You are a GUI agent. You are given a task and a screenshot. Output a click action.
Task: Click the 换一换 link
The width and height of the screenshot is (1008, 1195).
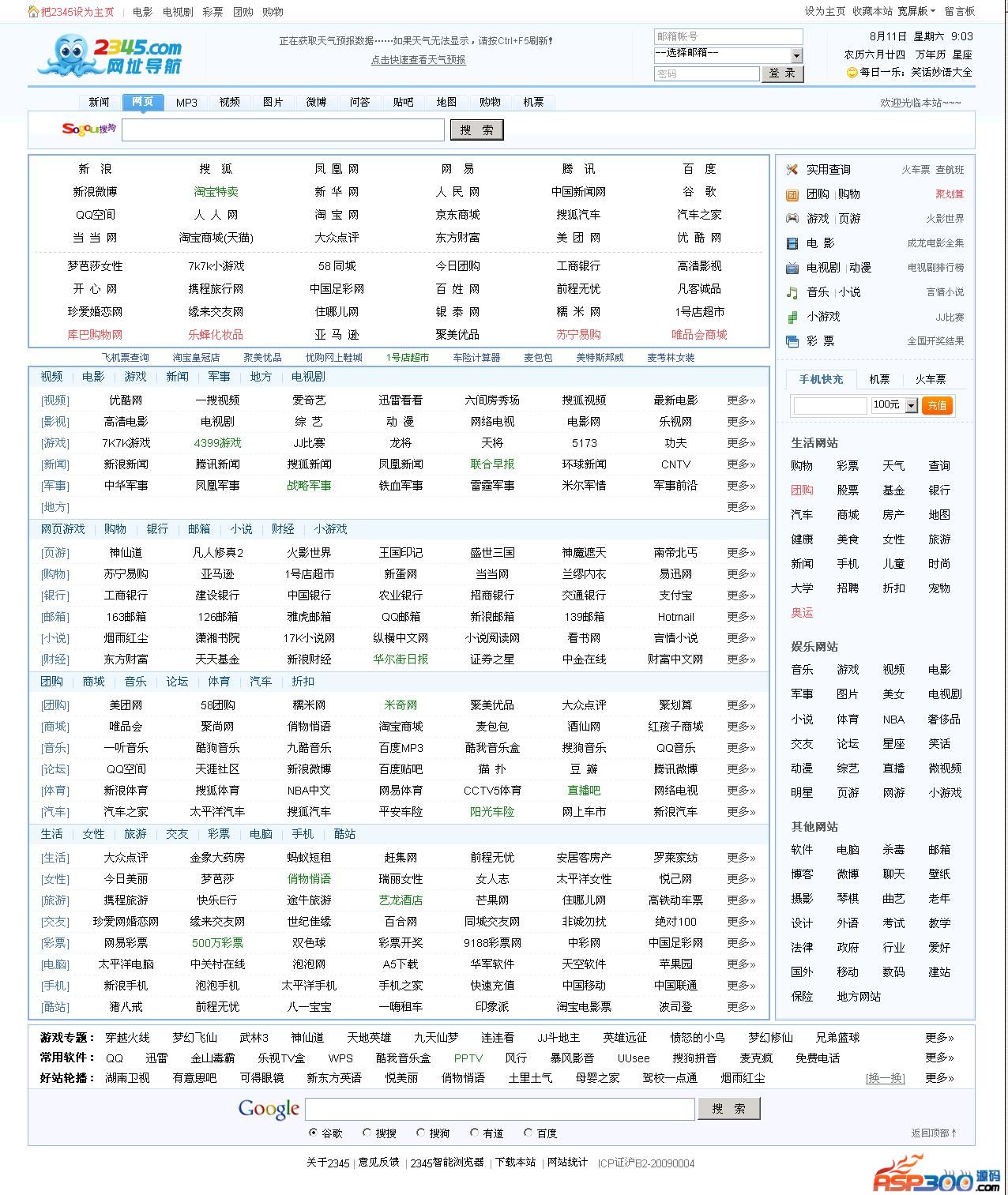(x=885, y=1078)
